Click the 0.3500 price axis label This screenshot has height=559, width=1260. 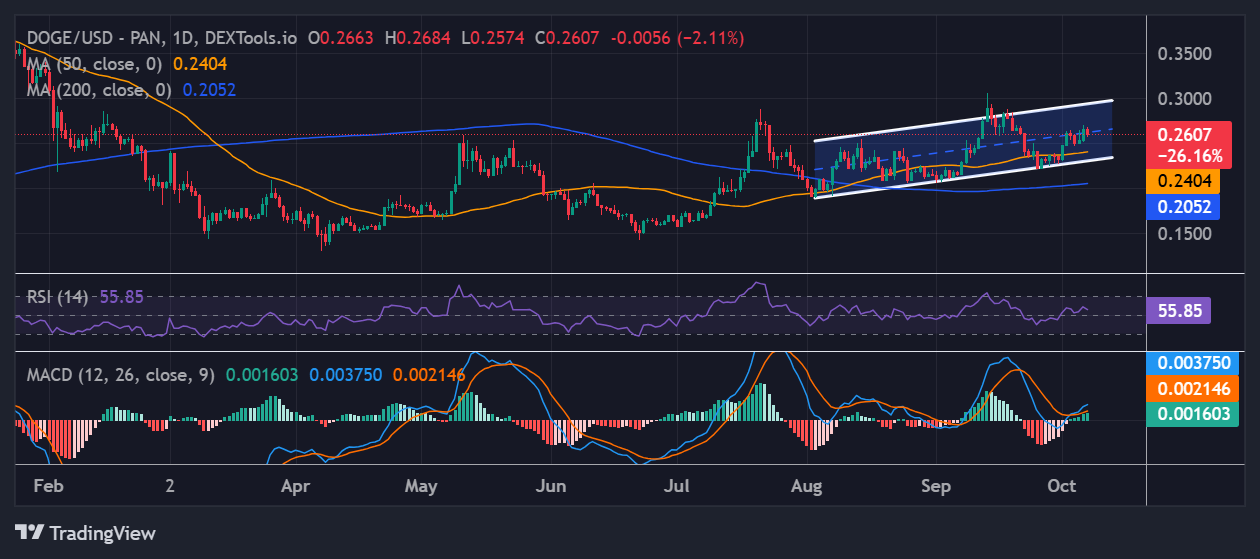[x=1185, y=54]
